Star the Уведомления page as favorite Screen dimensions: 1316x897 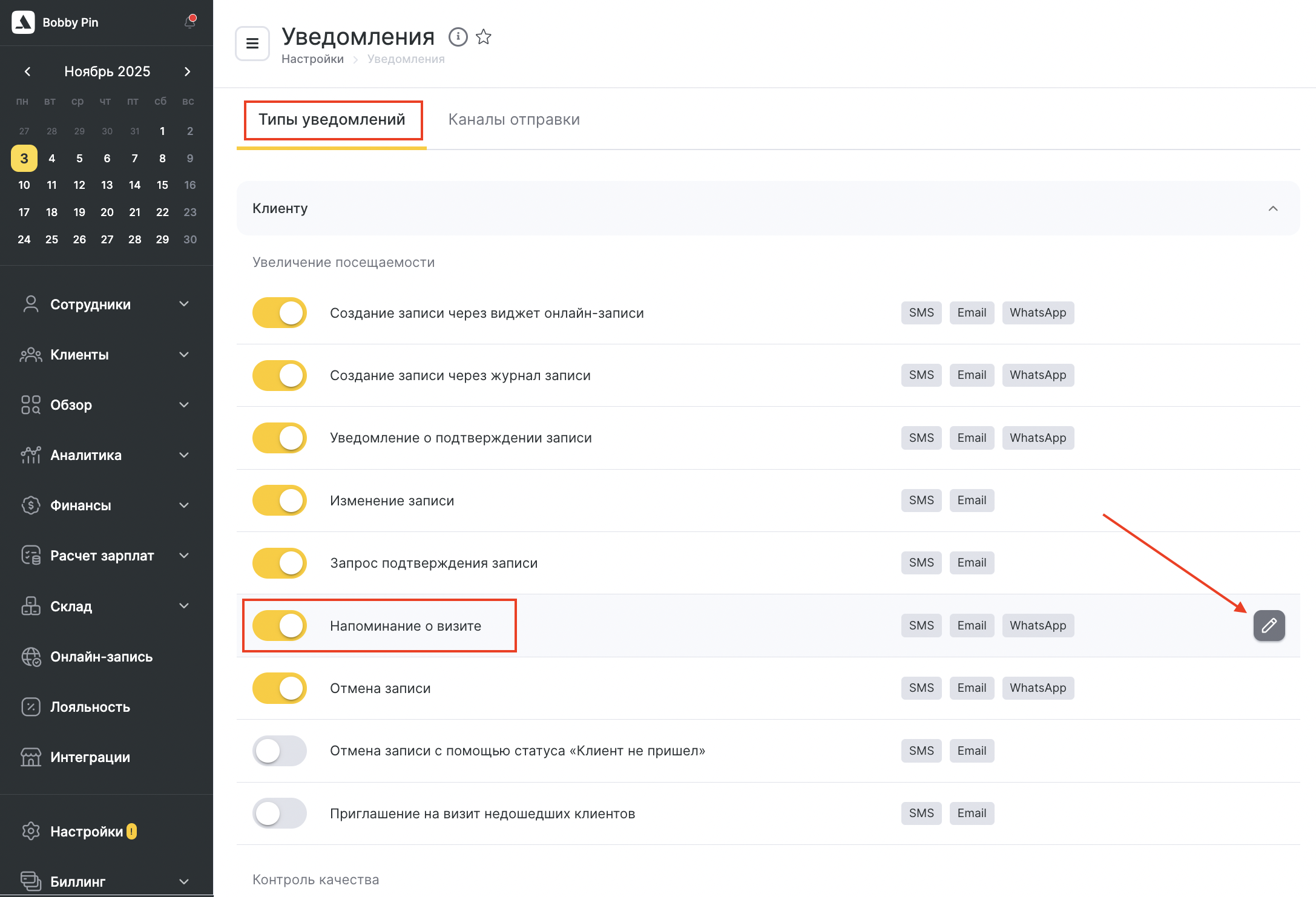484,37
